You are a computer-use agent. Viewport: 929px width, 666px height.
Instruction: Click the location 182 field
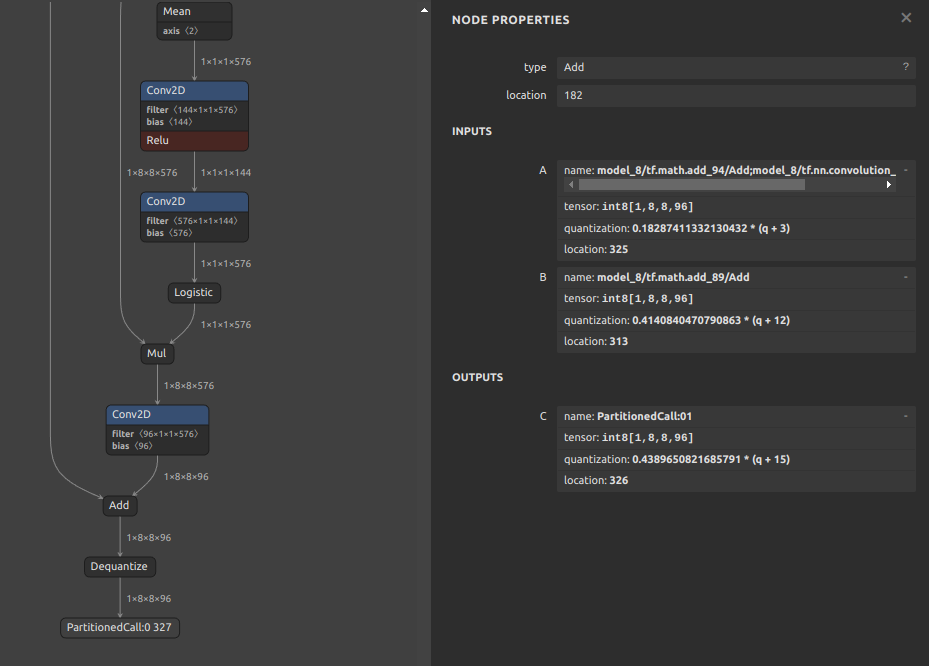pos(737,95)
